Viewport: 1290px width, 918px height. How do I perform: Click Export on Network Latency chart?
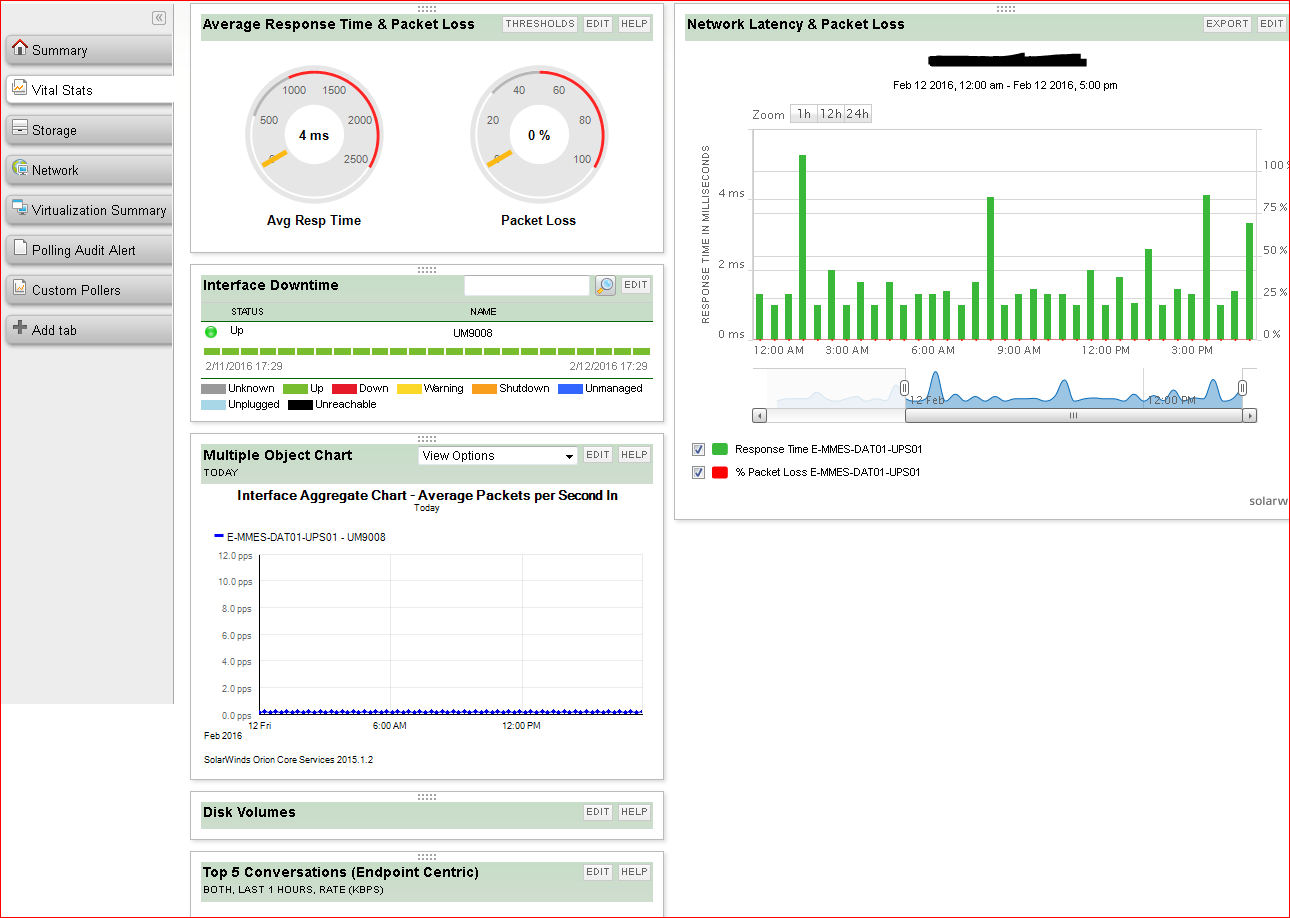pos(1227,24)
